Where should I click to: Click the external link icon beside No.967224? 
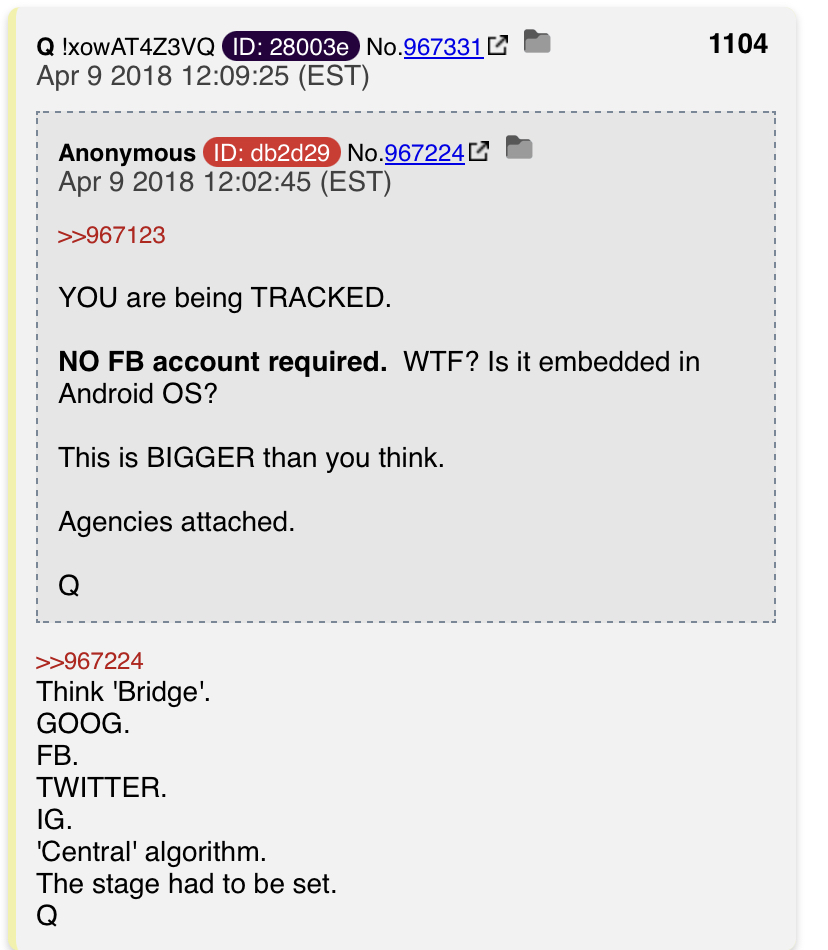[x=479, y=151]
